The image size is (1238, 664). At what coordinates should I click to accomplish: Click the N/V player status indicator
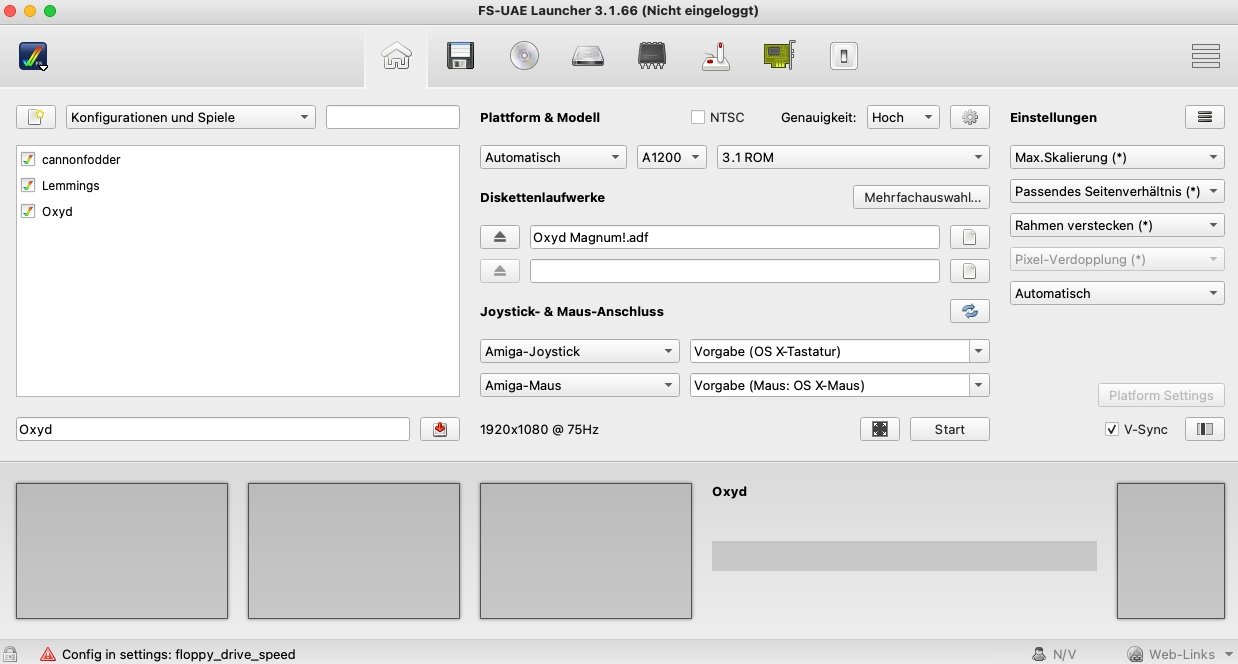click(x=1054, y=654)
